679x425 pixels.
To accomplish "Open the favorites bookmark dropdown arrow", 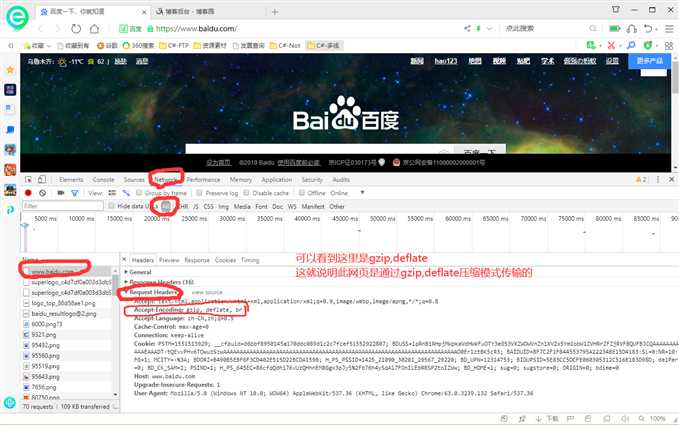I will tap(48, 45).
